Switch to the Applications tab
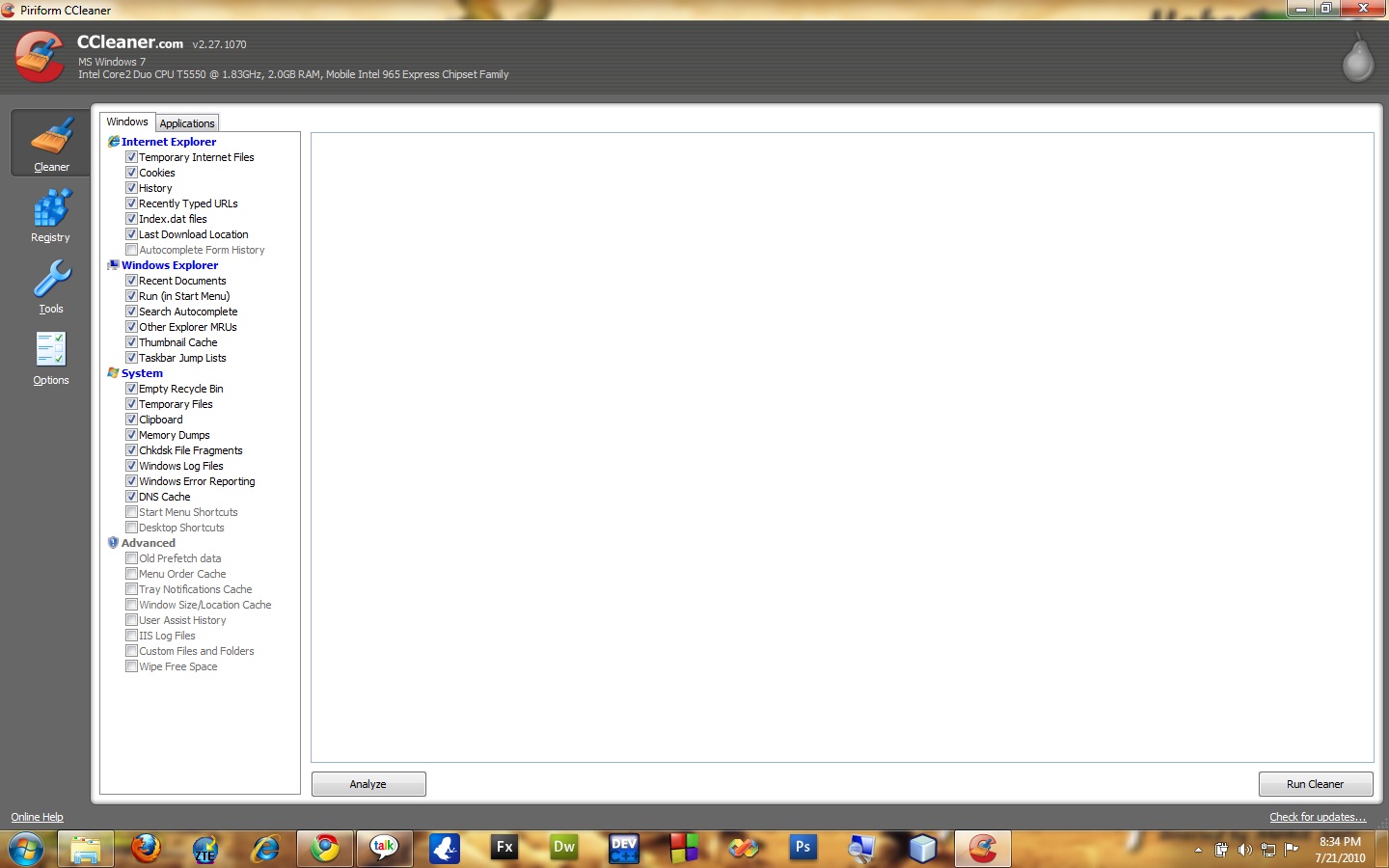Viewport: 1389px width, 868px height. [186, 122]
